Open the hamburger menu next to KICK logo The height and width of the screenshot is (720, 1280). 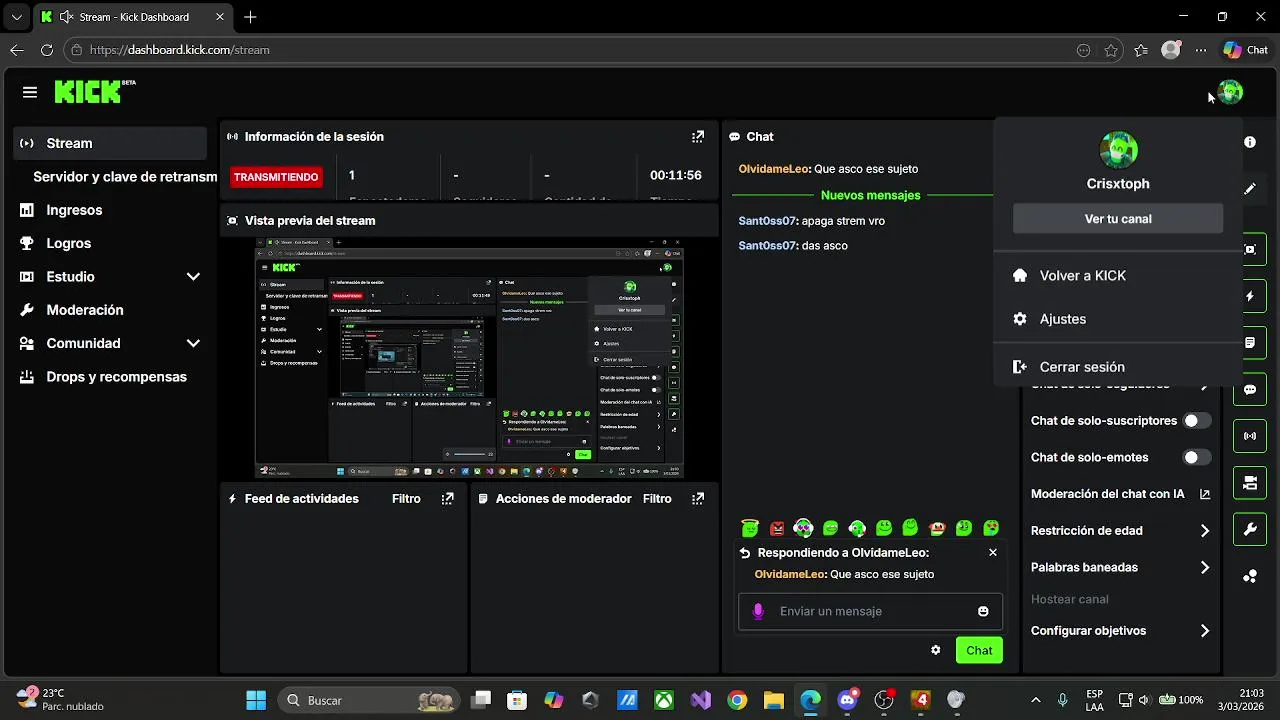30,92
